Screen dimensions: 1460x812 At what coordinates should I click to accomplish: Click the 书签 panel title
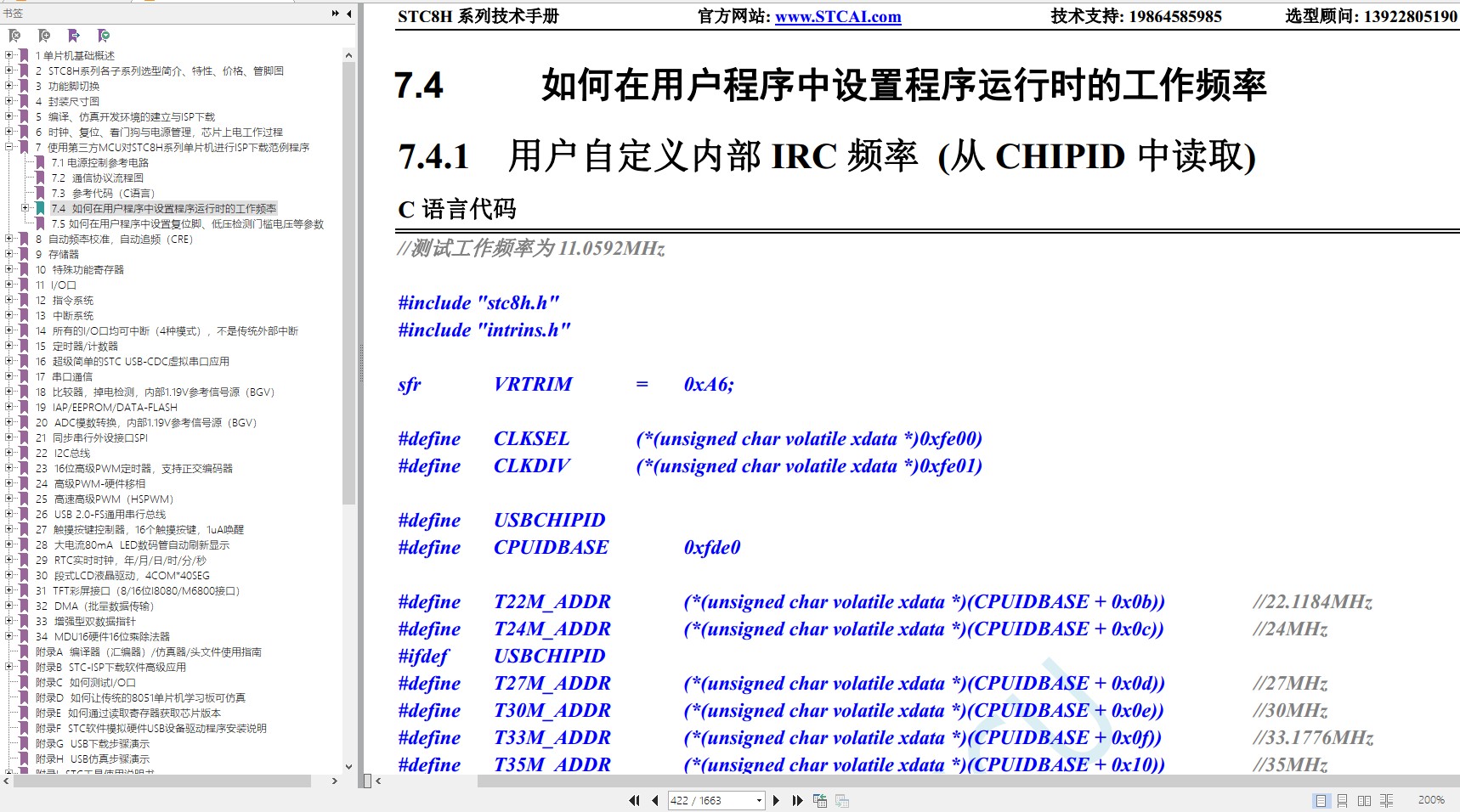click(x=13, y=14)
